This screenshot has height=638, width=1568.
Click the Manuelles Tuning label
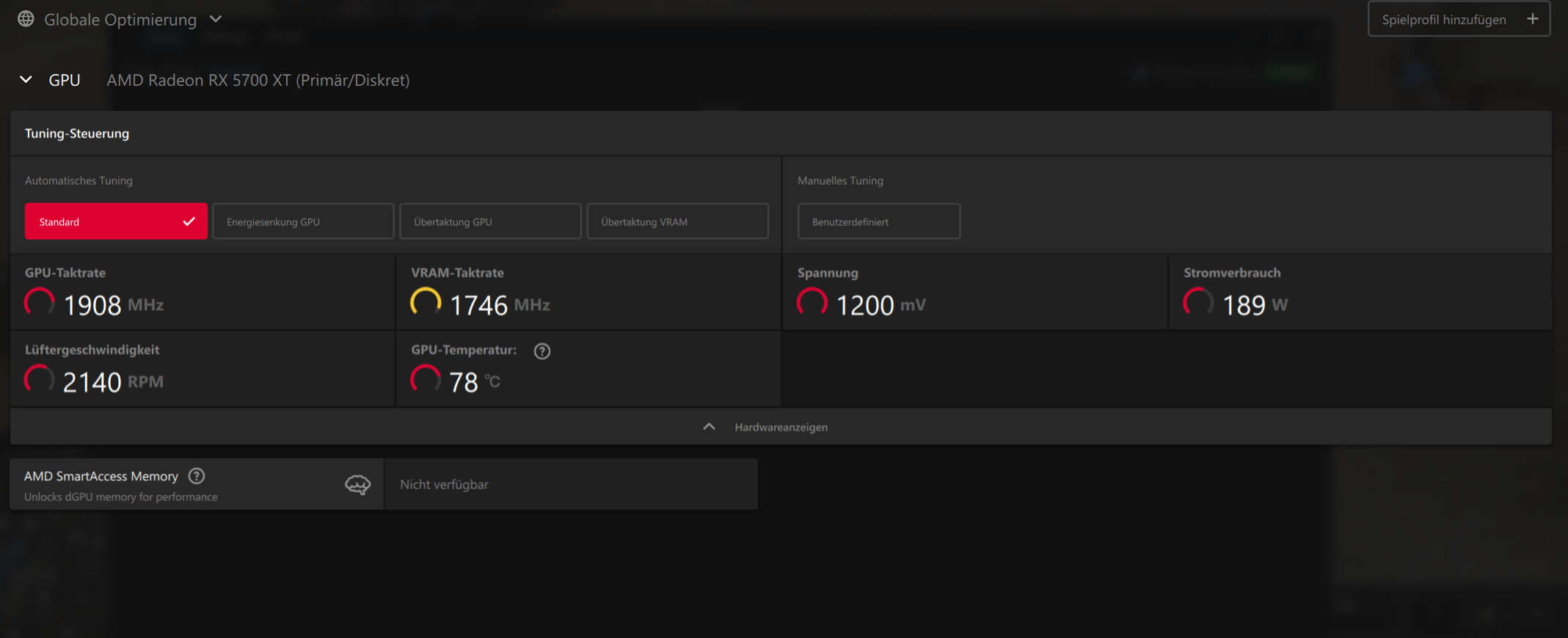840,180
